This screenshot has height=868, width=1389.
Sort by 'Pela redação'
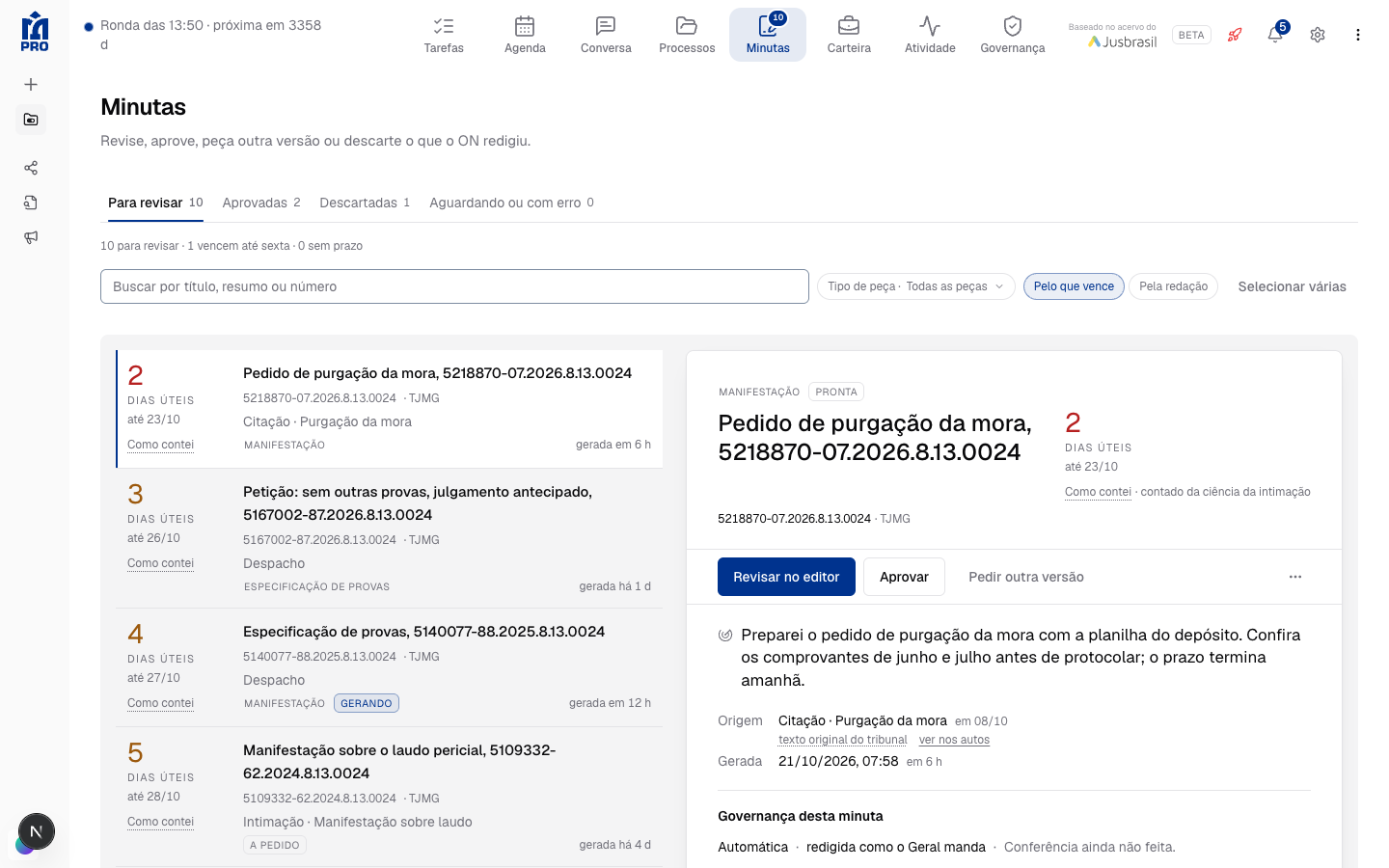[x=1173, y=286]
